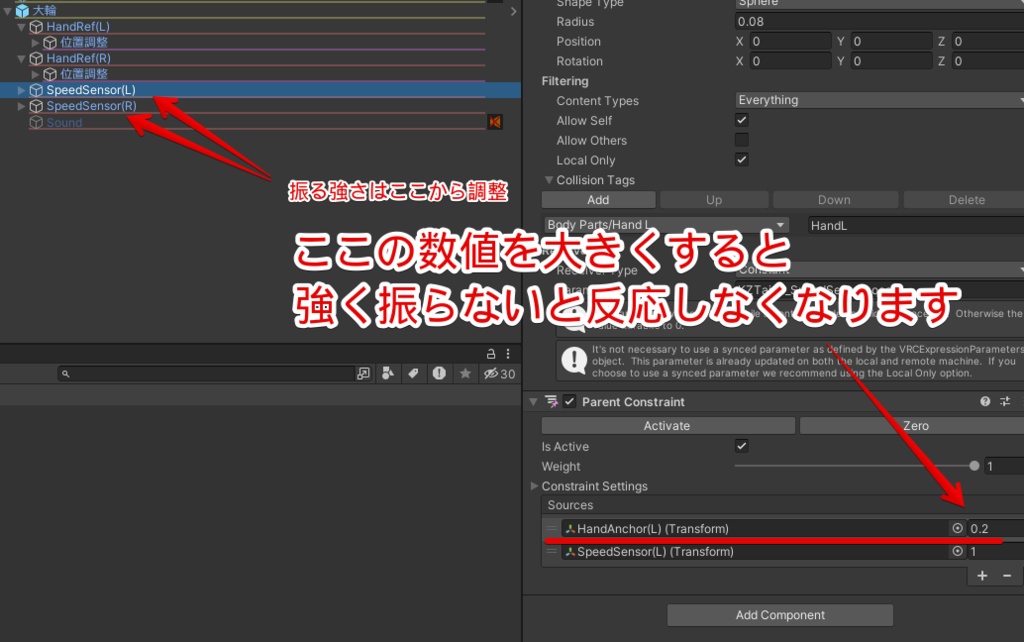
Task: Select the SpeedSensor(L) hierarchy object
Action: coord(91,90)
